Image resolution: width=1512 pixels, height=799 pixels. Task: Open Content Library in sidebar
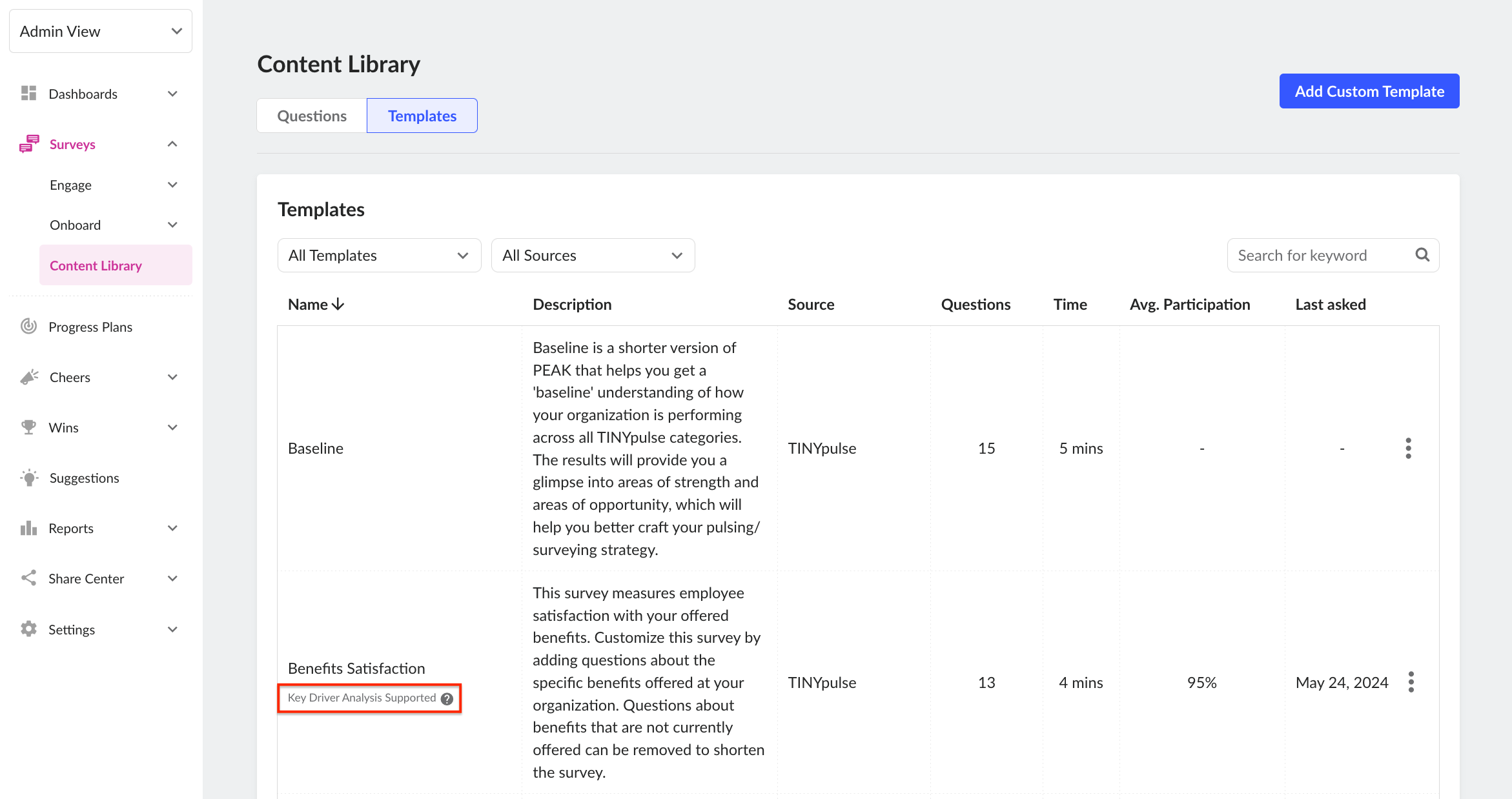pos(116,265)
